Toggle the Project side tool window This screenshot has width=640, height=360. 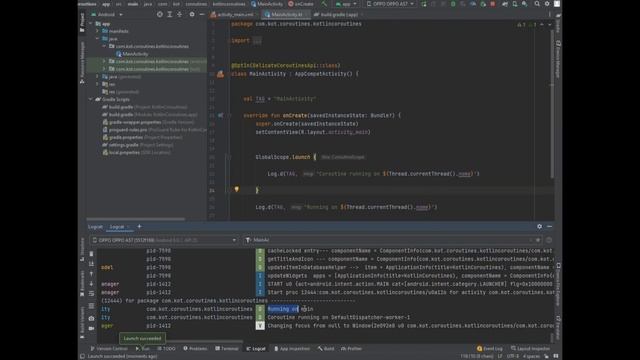82,22
